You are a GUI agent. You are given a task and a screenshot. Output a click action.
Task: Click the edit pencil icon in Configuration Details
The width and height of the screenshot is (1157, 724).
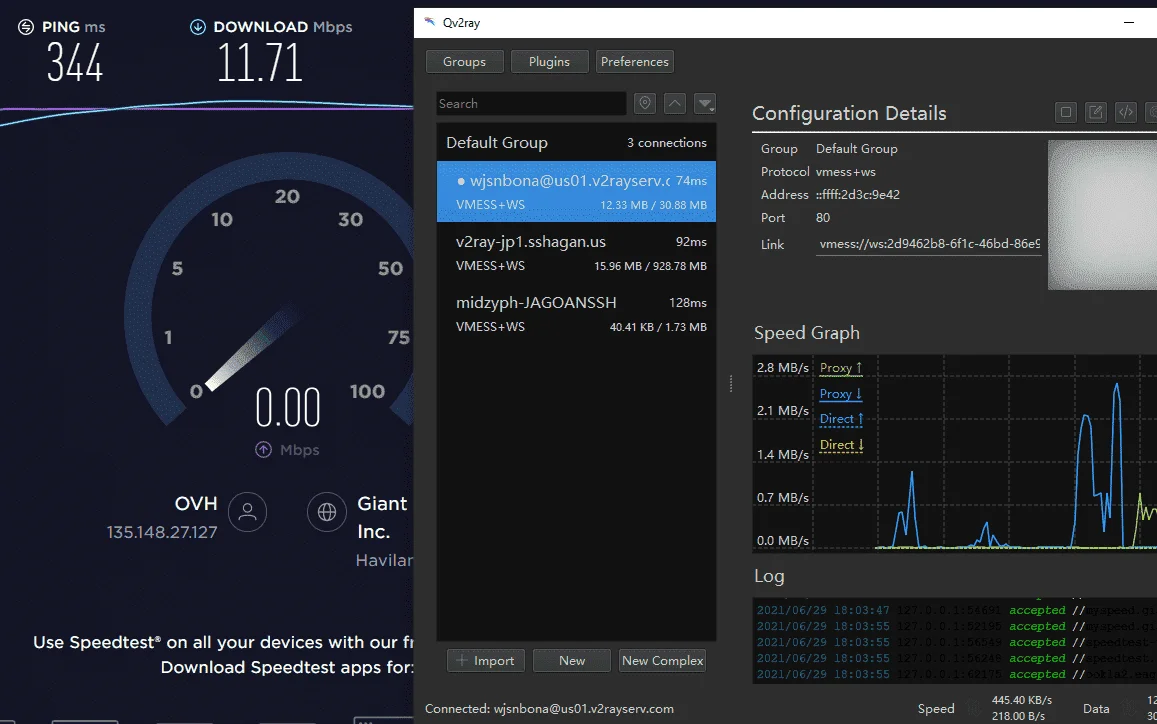[x=1096, y=112]
